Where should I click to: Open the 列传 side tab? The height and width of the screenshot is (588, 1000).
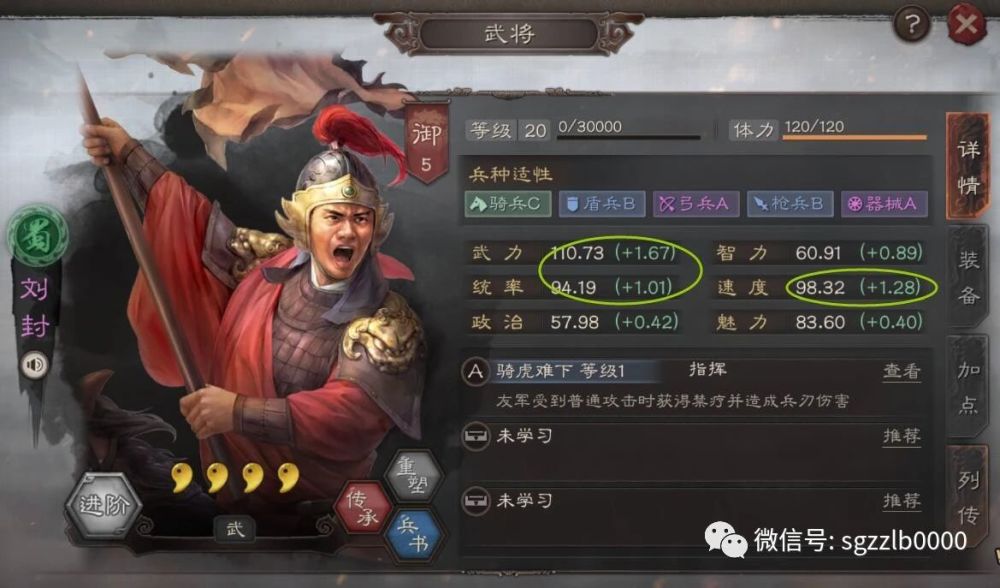(x=969, y=497)
